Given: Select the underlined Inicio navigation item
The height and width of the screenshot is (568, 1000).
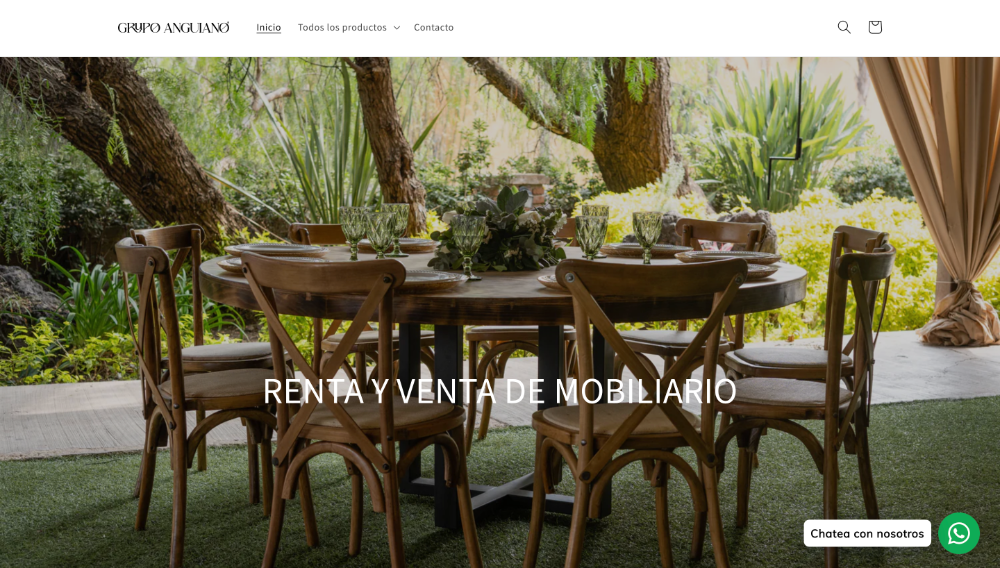Looking at the screenshot, I should click(x=268, y=27).
